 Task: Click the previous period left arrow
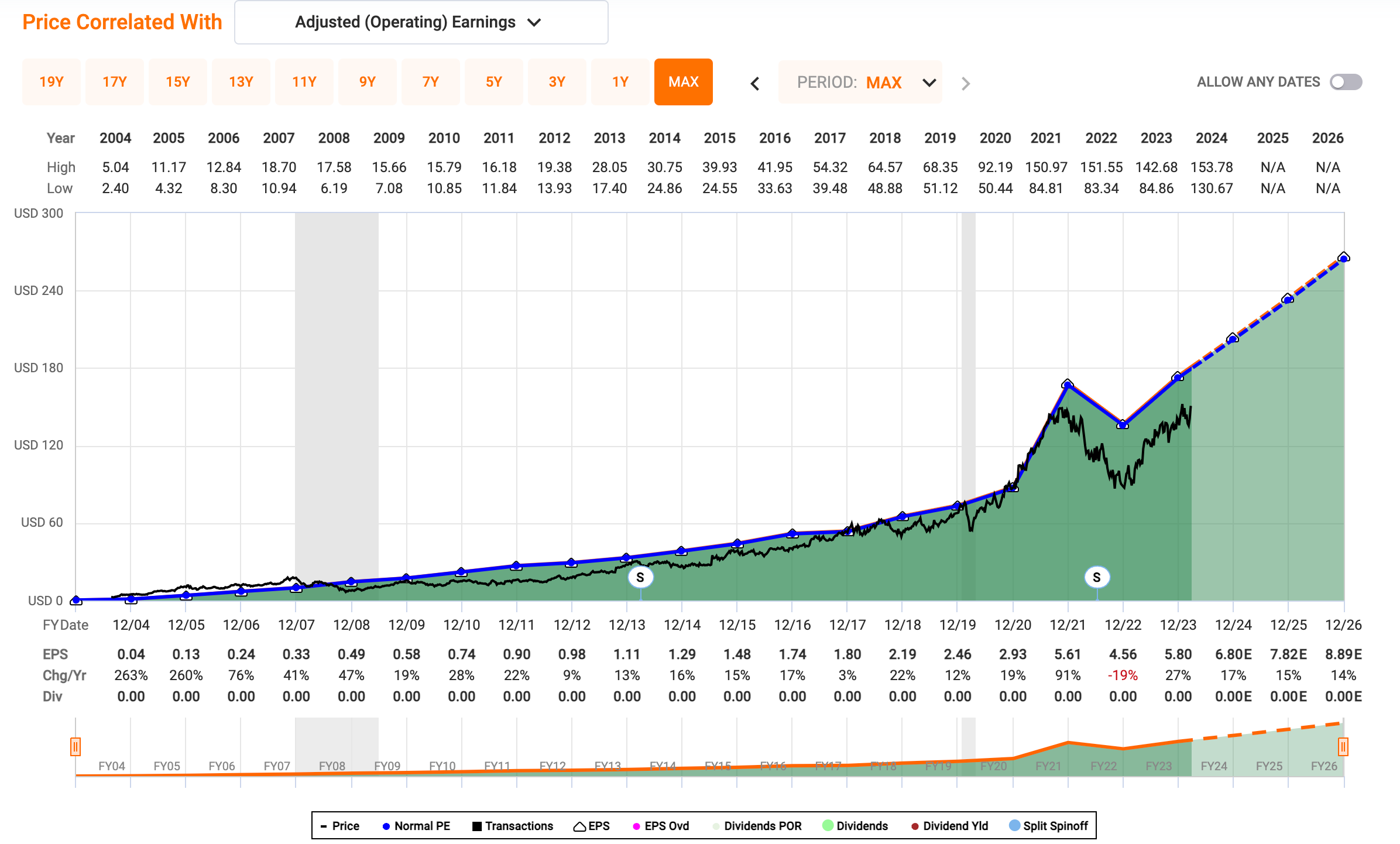pyautogui.click(x=755, y=84)
